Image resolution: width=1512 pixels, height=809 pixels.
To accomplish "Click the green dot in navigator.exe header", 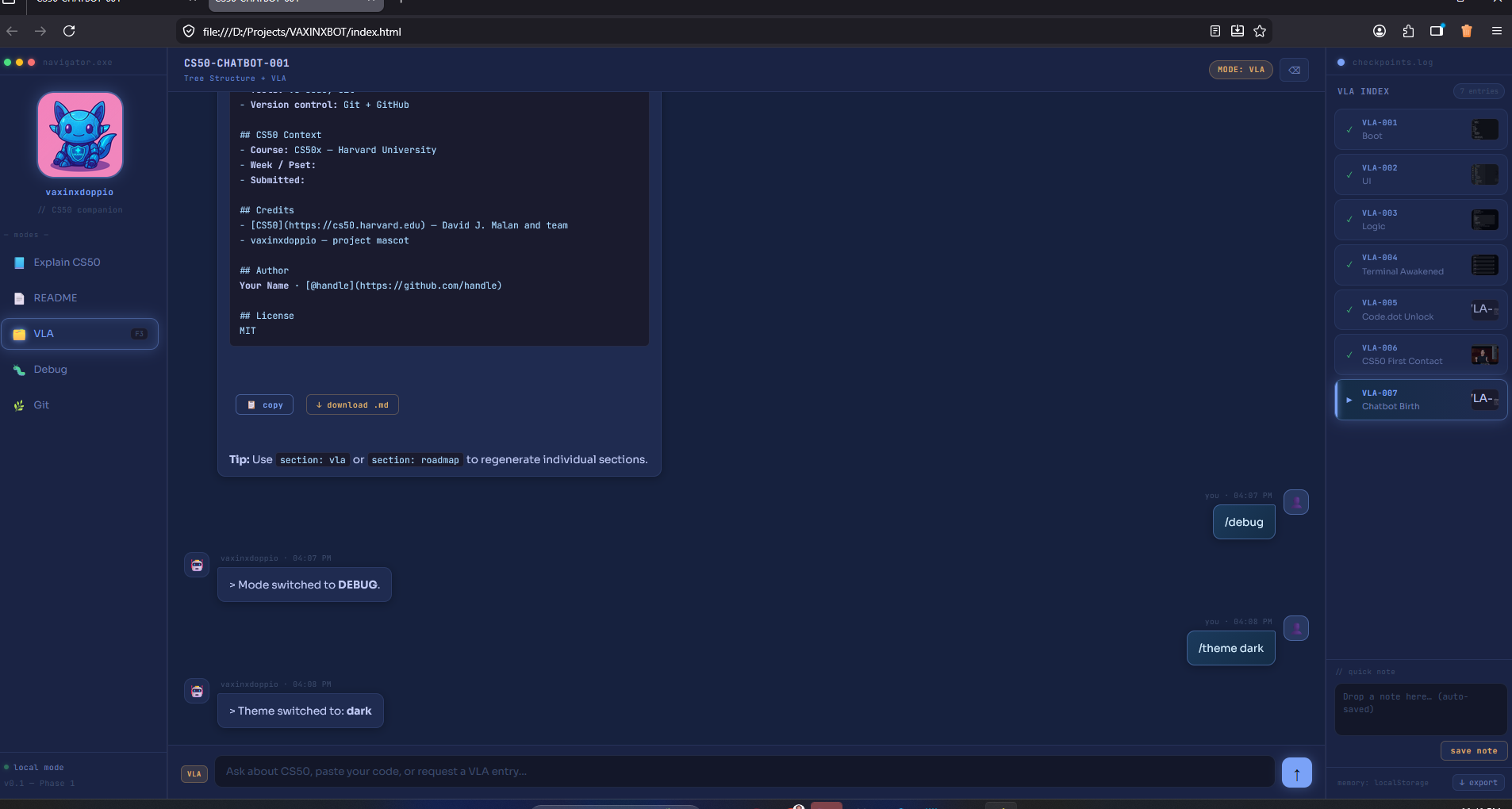I will (8, 62).
